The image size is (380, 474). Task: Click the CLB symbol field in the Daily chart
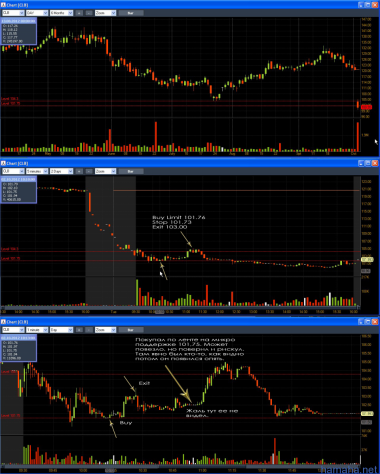tap(13, 13)
